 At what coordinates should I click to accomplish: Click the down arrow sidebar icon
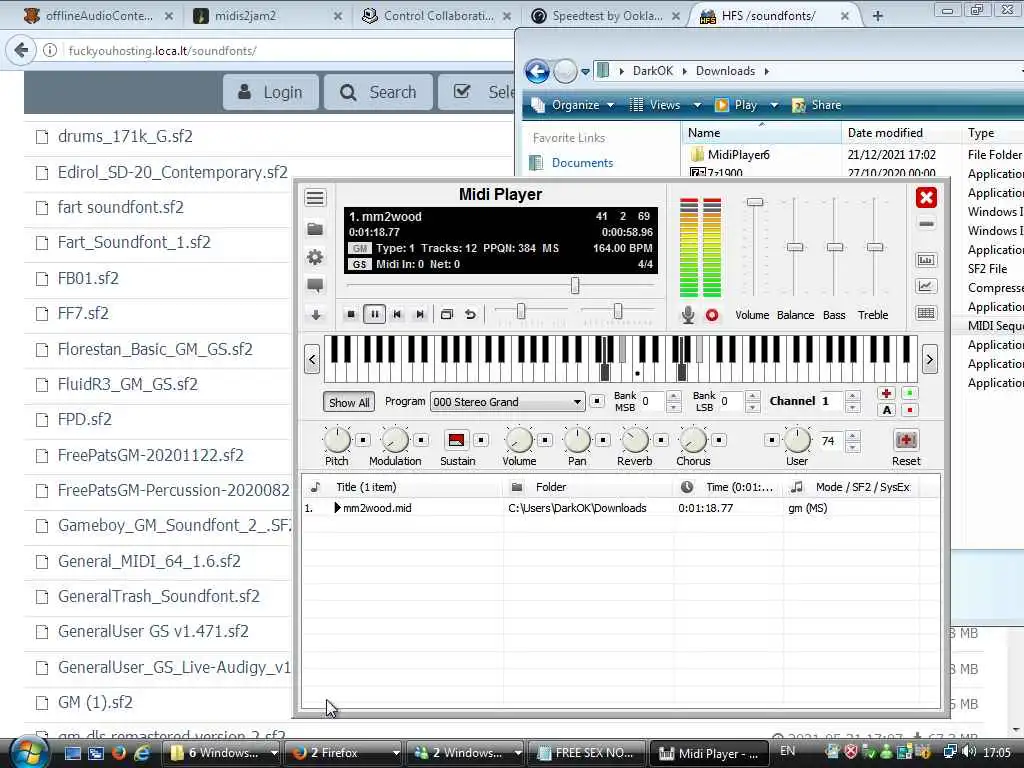point(315,315)
